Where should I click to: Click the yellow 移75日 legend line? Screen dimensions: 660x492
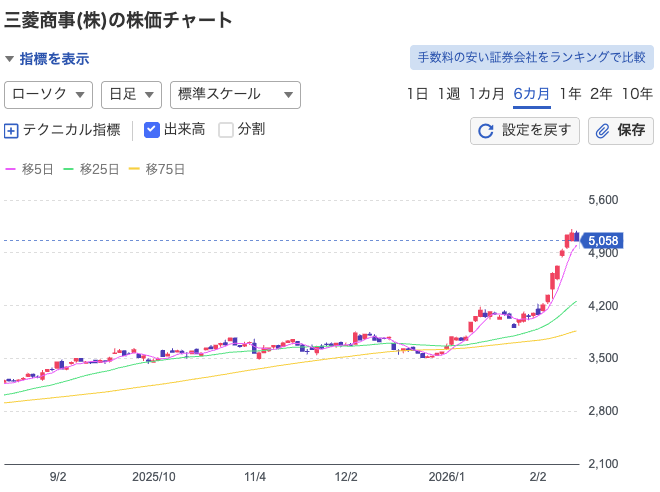[x=135, y=169]
